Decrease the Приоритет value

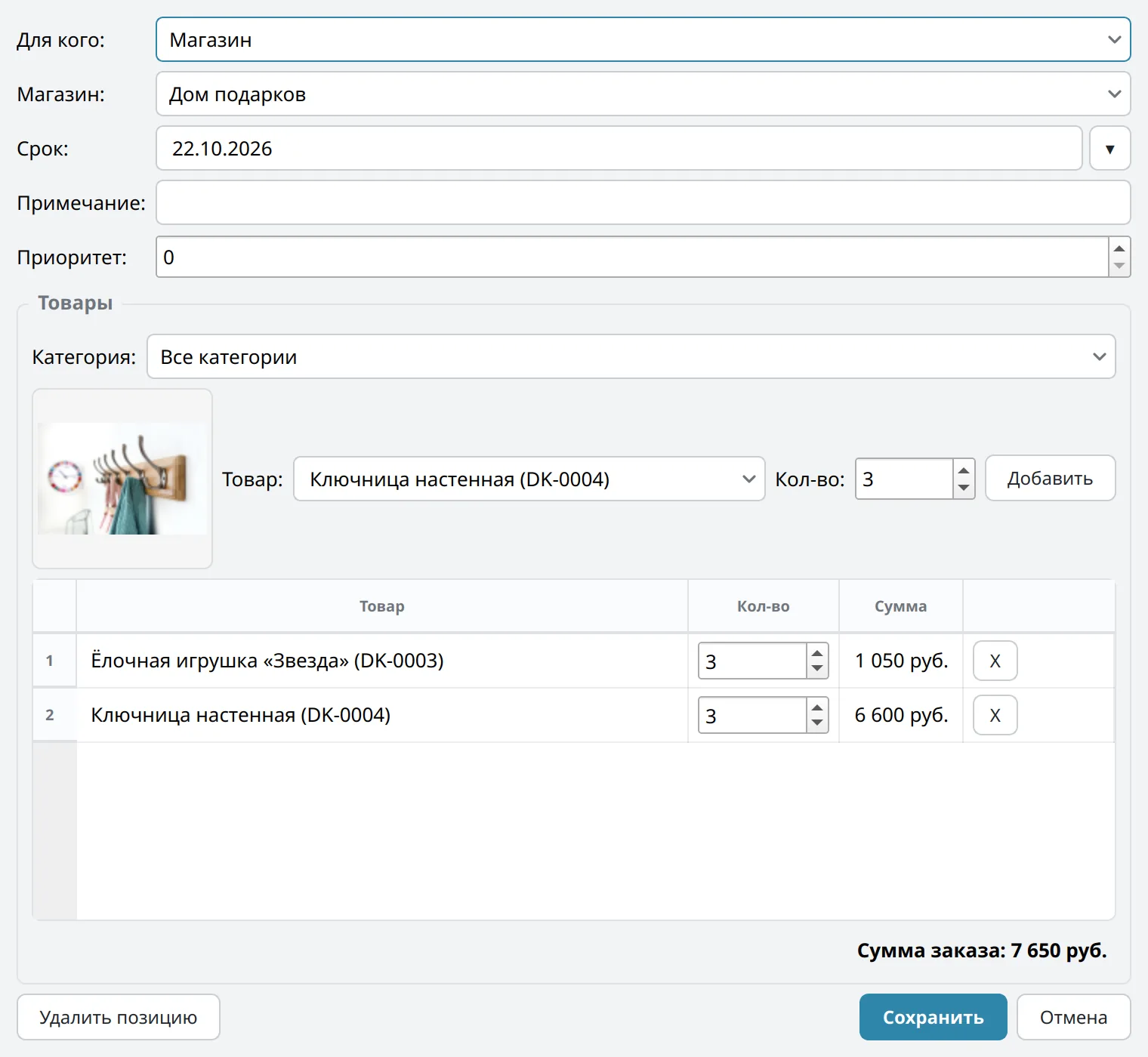1119,266
